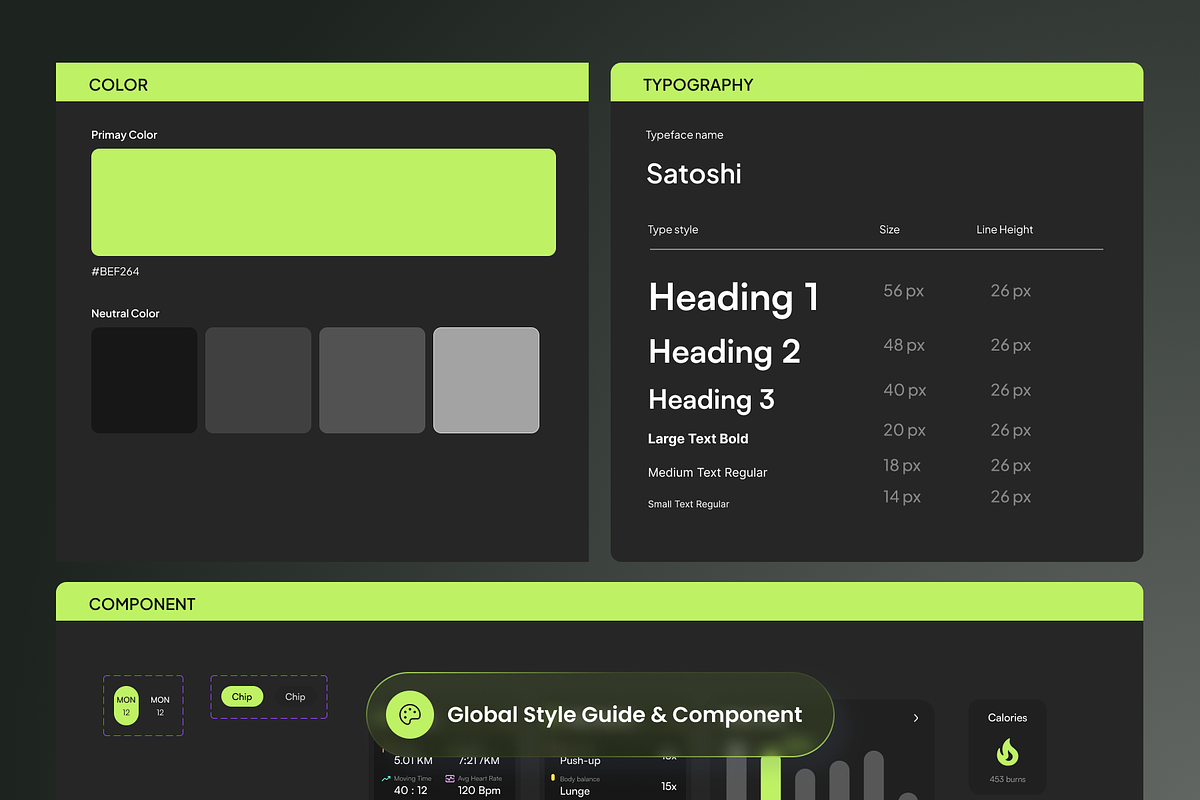Screen dimensions: 1200x800
Task: Pick the darkest neutral color swatch
Action: [144, 380]
